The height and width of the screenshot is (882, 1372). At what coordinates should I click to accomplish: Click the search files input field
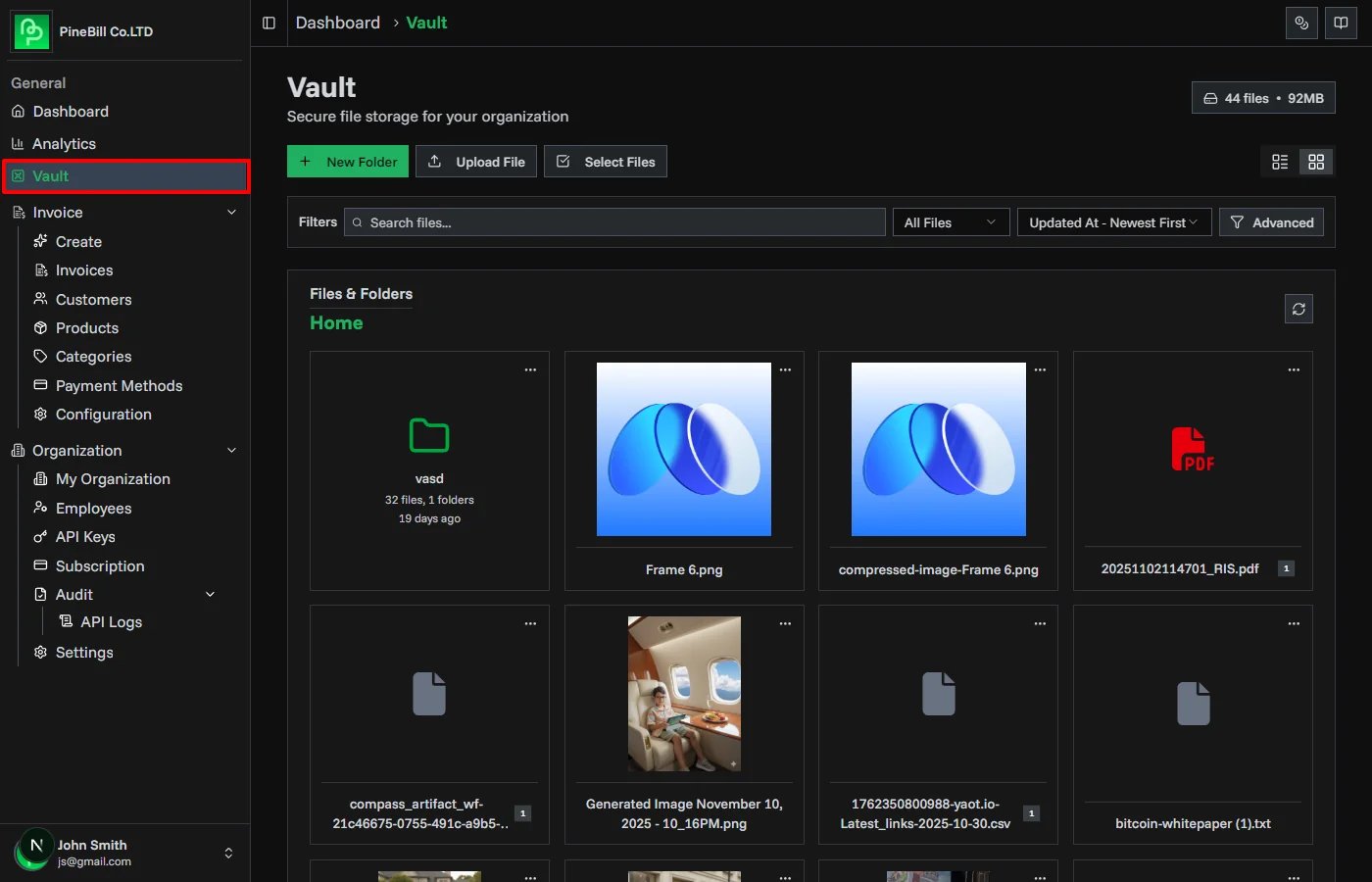pyautogui.click(x=614, y=221)
